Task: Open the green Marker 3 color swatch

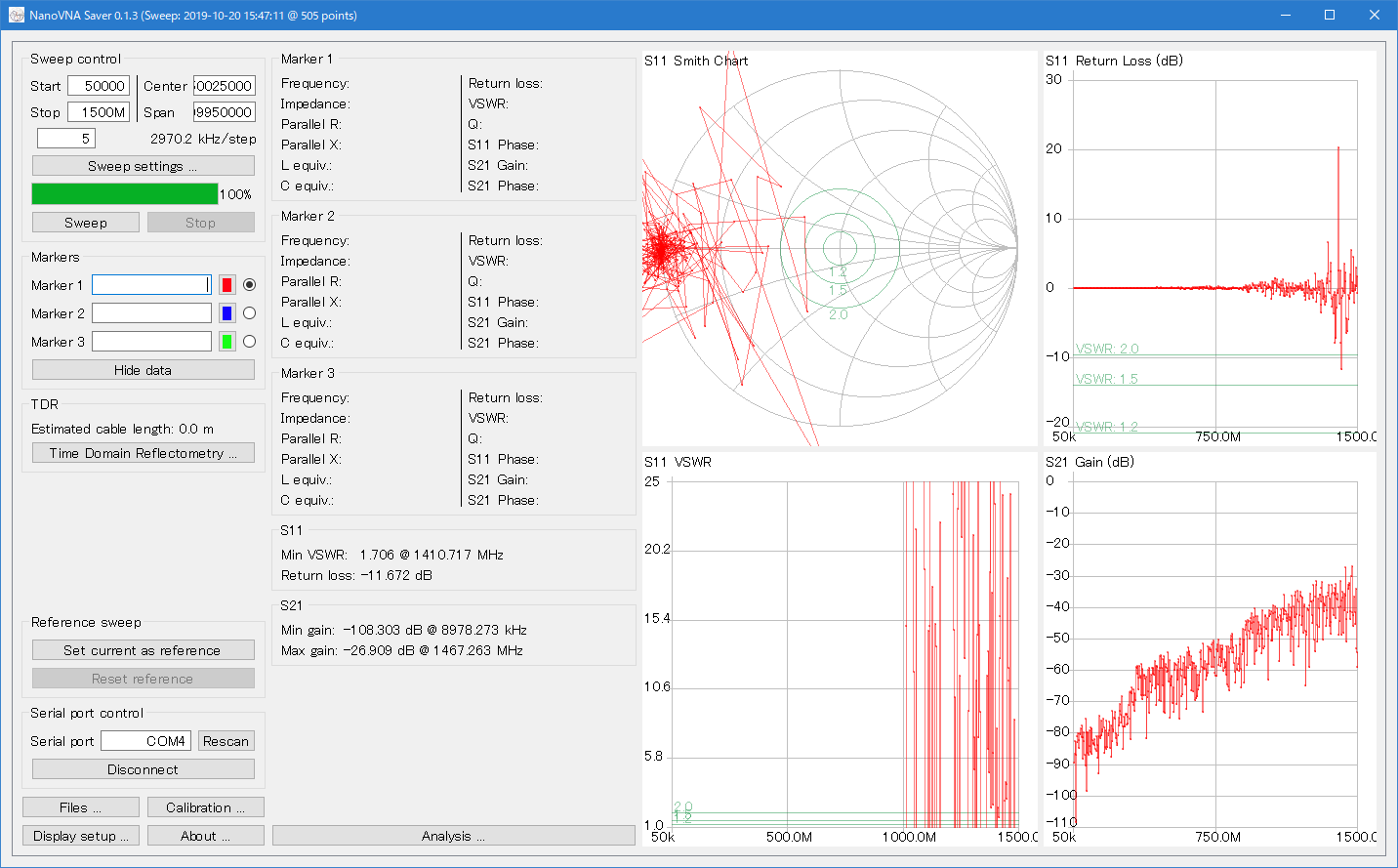Action: point(226,342)
